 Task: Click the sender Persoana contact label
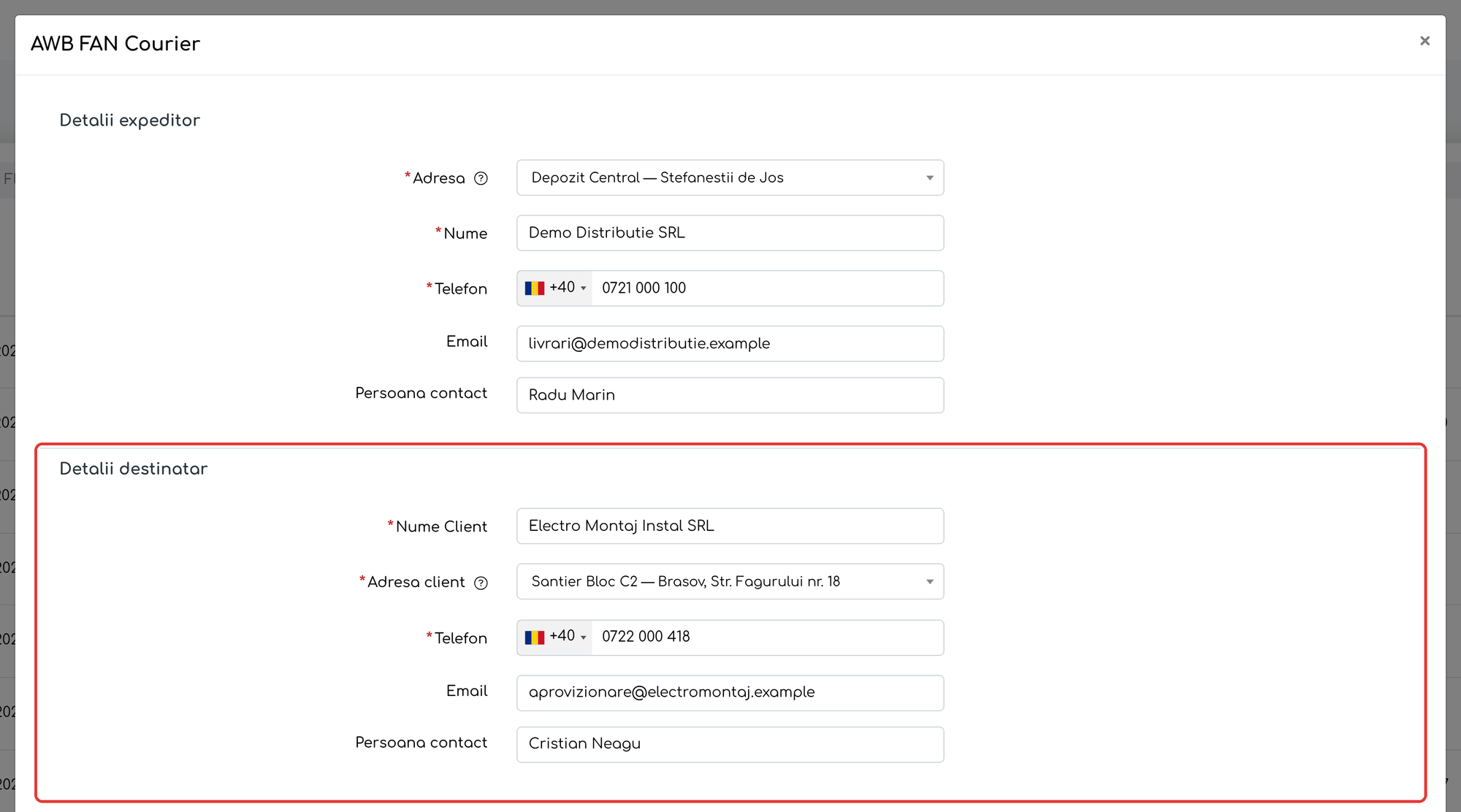[x=421, y=393]
